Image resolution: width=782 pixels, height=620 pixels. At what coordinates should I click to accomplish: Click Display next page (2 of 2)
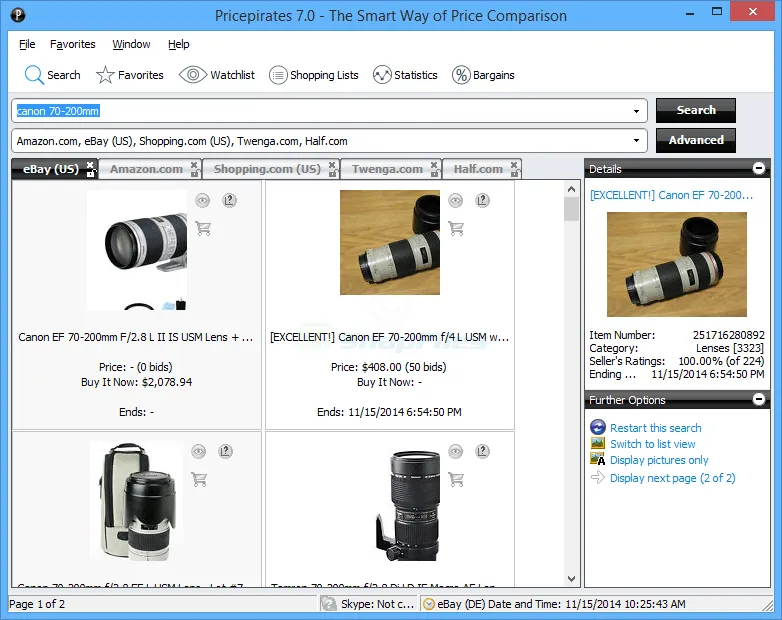[x=672, y=478]
